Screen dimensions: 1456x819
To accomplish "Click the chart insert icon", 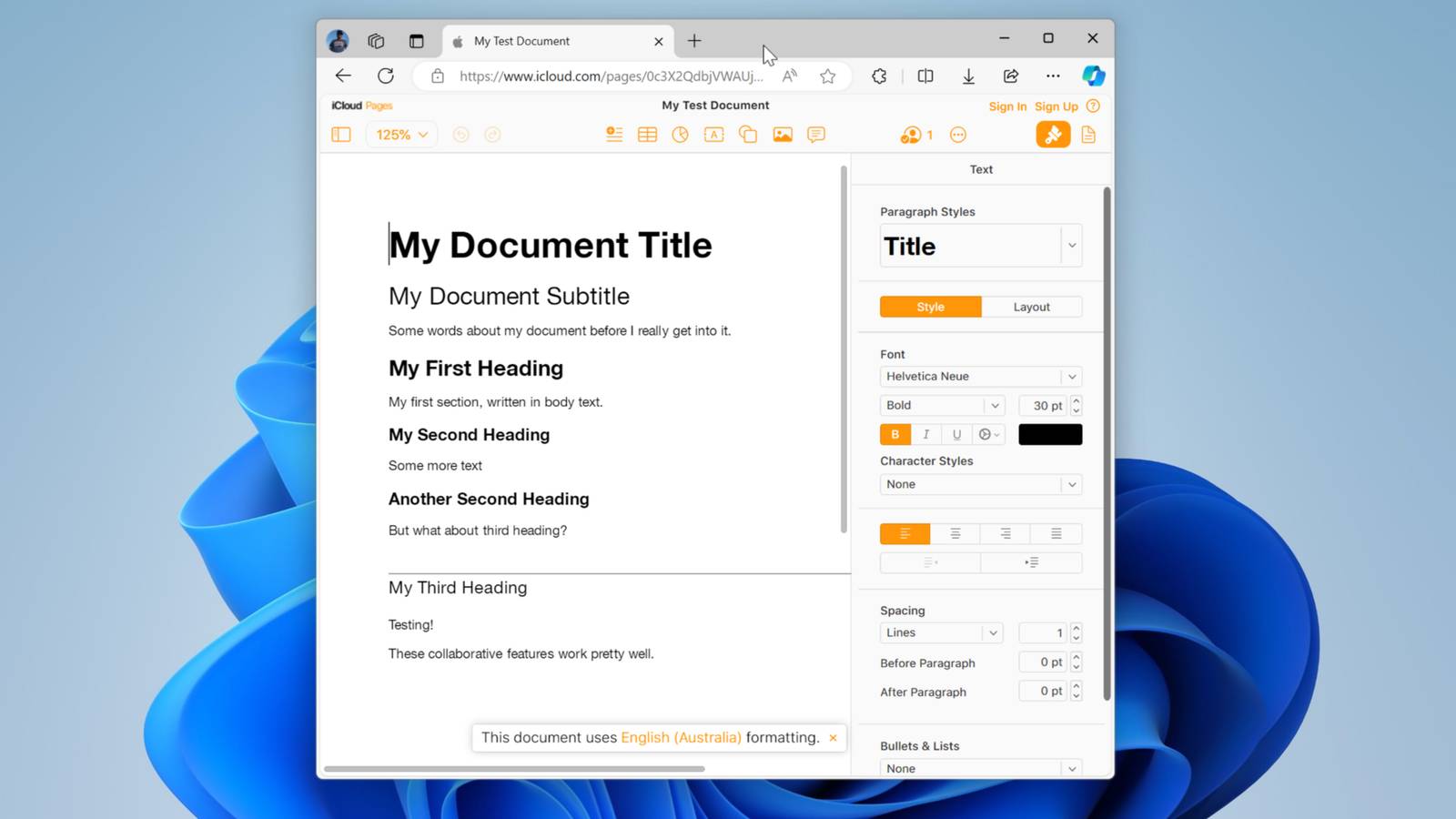I will point(680,135).
